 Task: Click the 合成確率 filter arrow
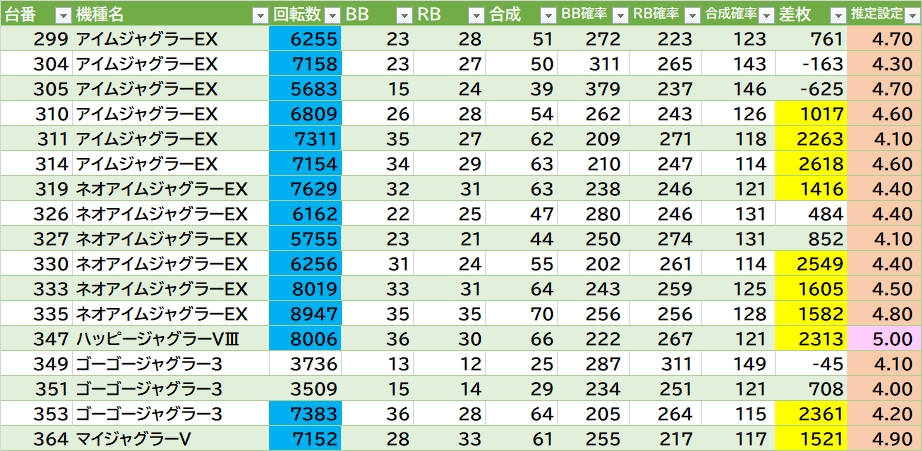pyautogui.click(x=763, y=15)
